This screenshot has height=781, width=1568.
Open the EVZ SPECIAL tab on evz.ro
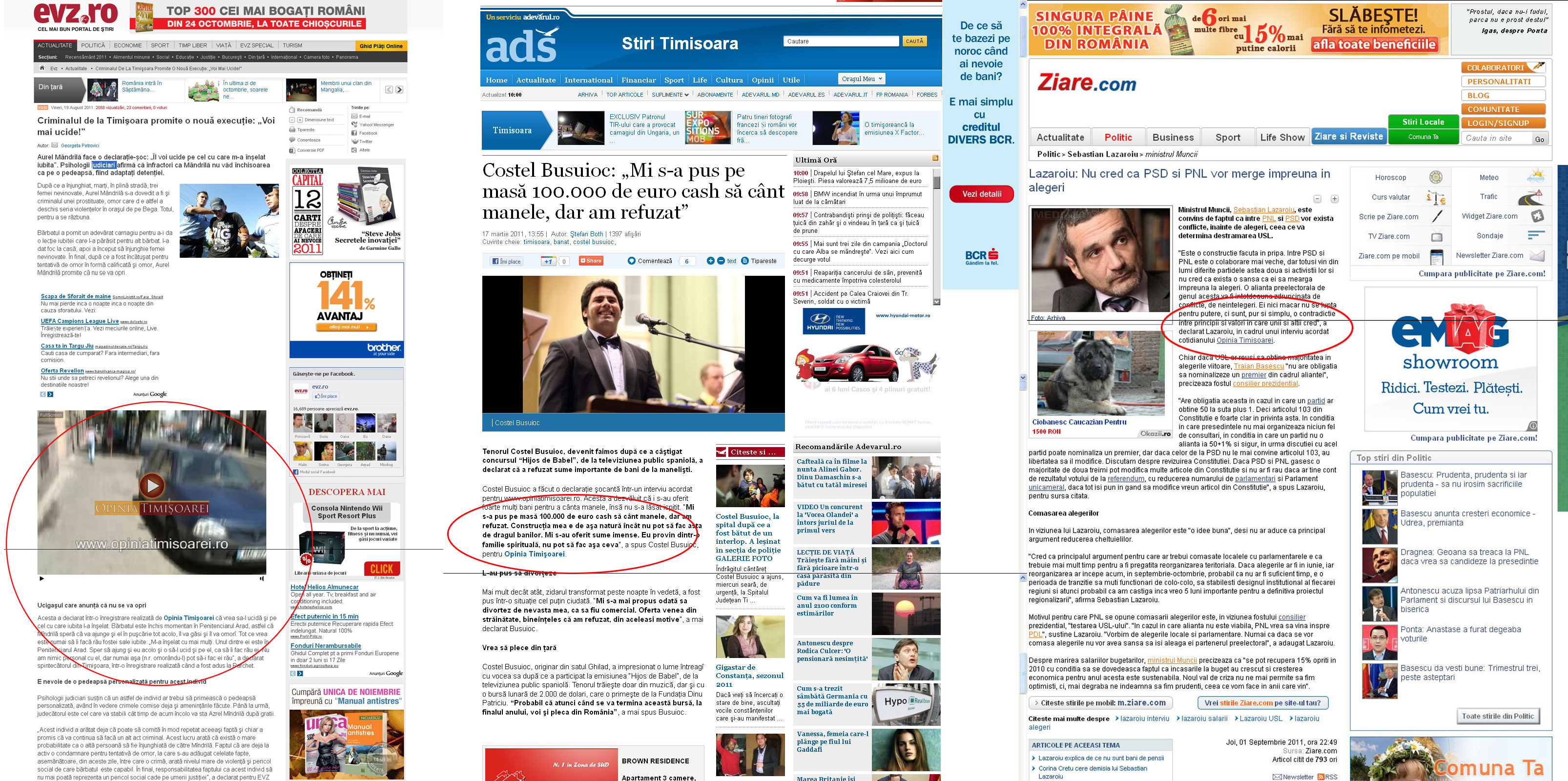(x=256, y=45)
